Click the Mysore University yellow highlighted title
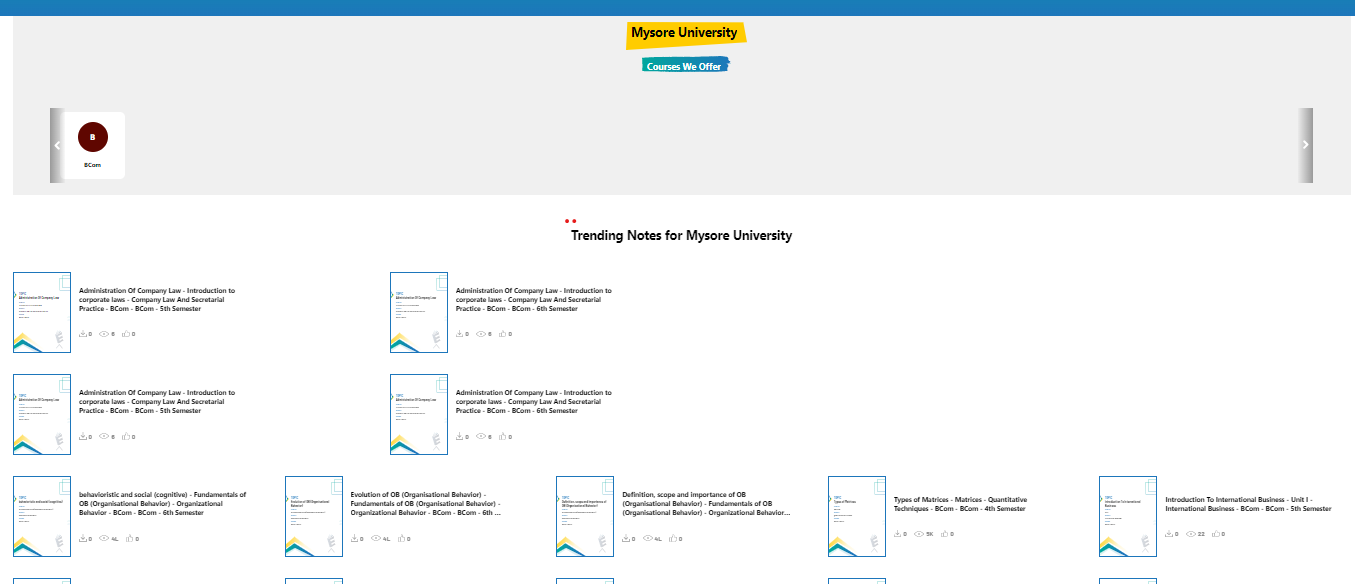 tap(685, 32)
